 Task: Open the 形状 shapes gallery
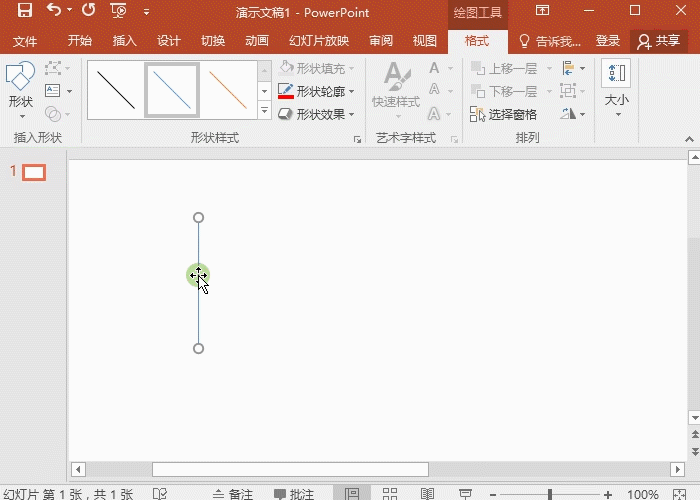[x=20, y=90]
